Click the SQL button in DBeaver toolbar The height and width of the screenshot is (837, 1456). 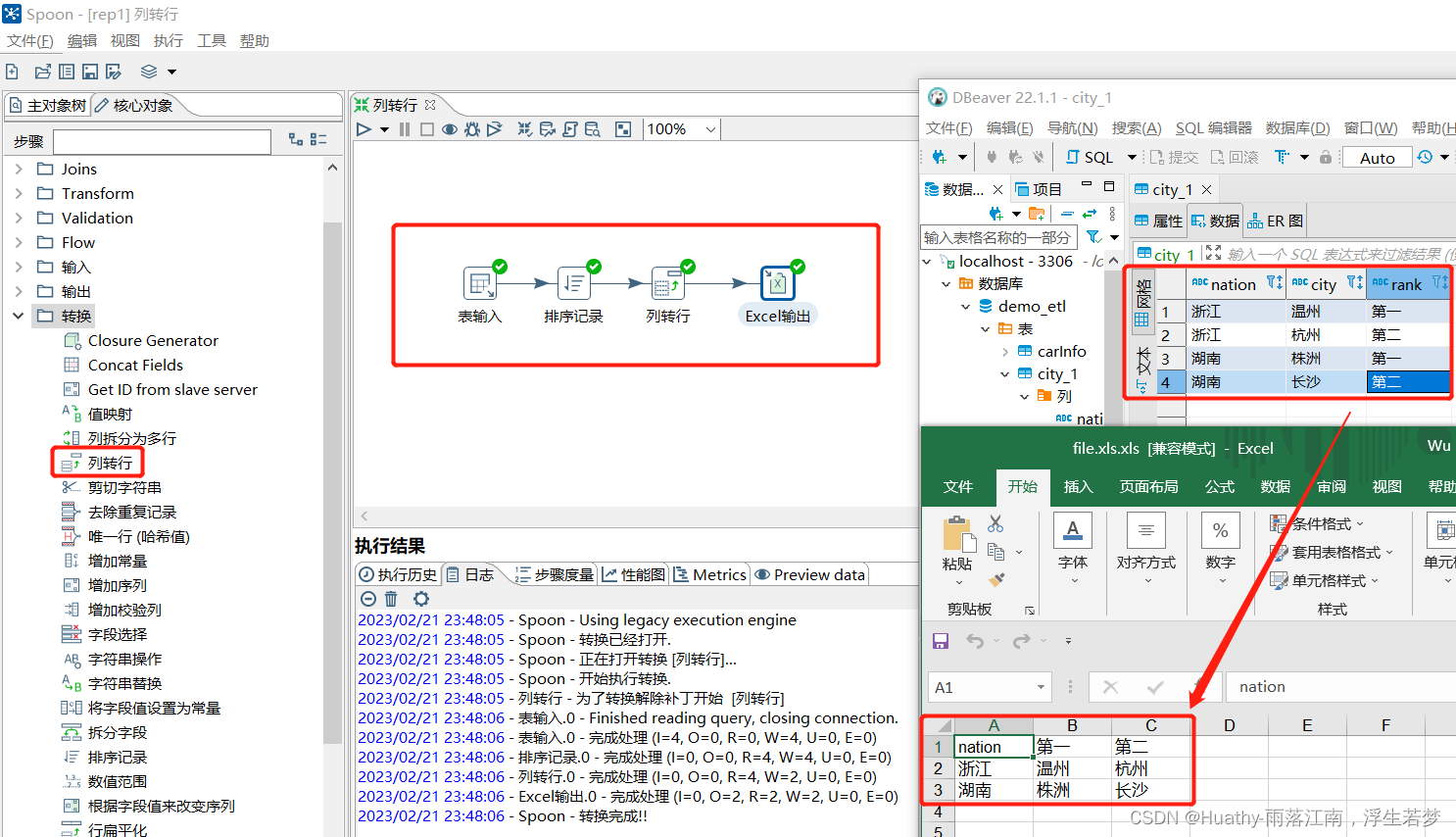tap(1090, 157)
